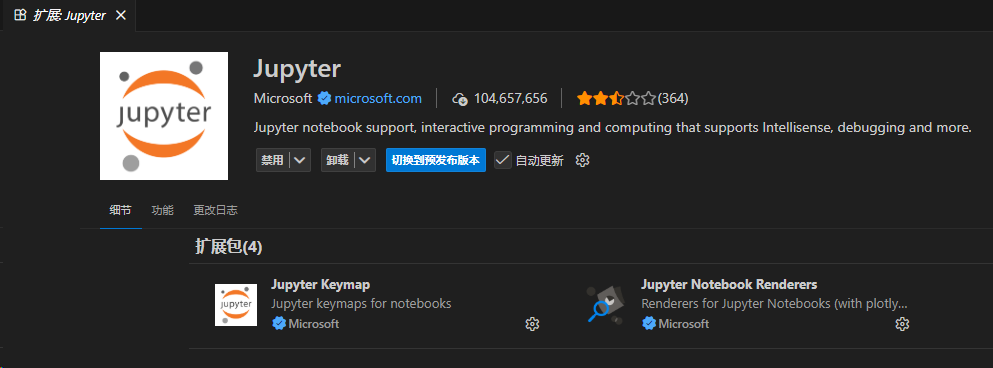The height and width of the screenshot is (368, 993).
Task: Expand the 禁用 dropdown arrow
Action: 300,160
